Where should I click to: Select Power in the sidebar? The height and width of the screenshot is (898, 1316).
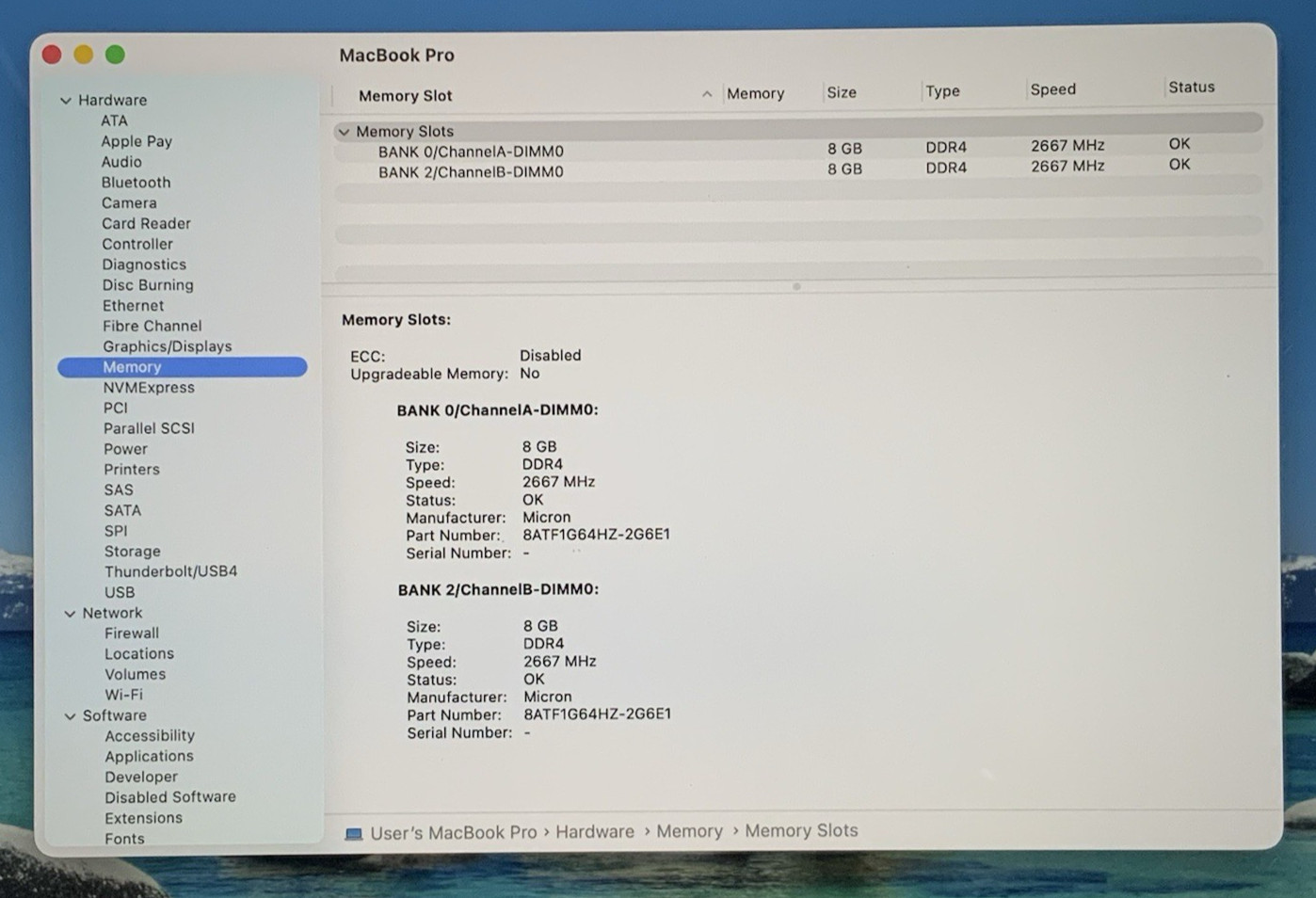pos(125,449)
